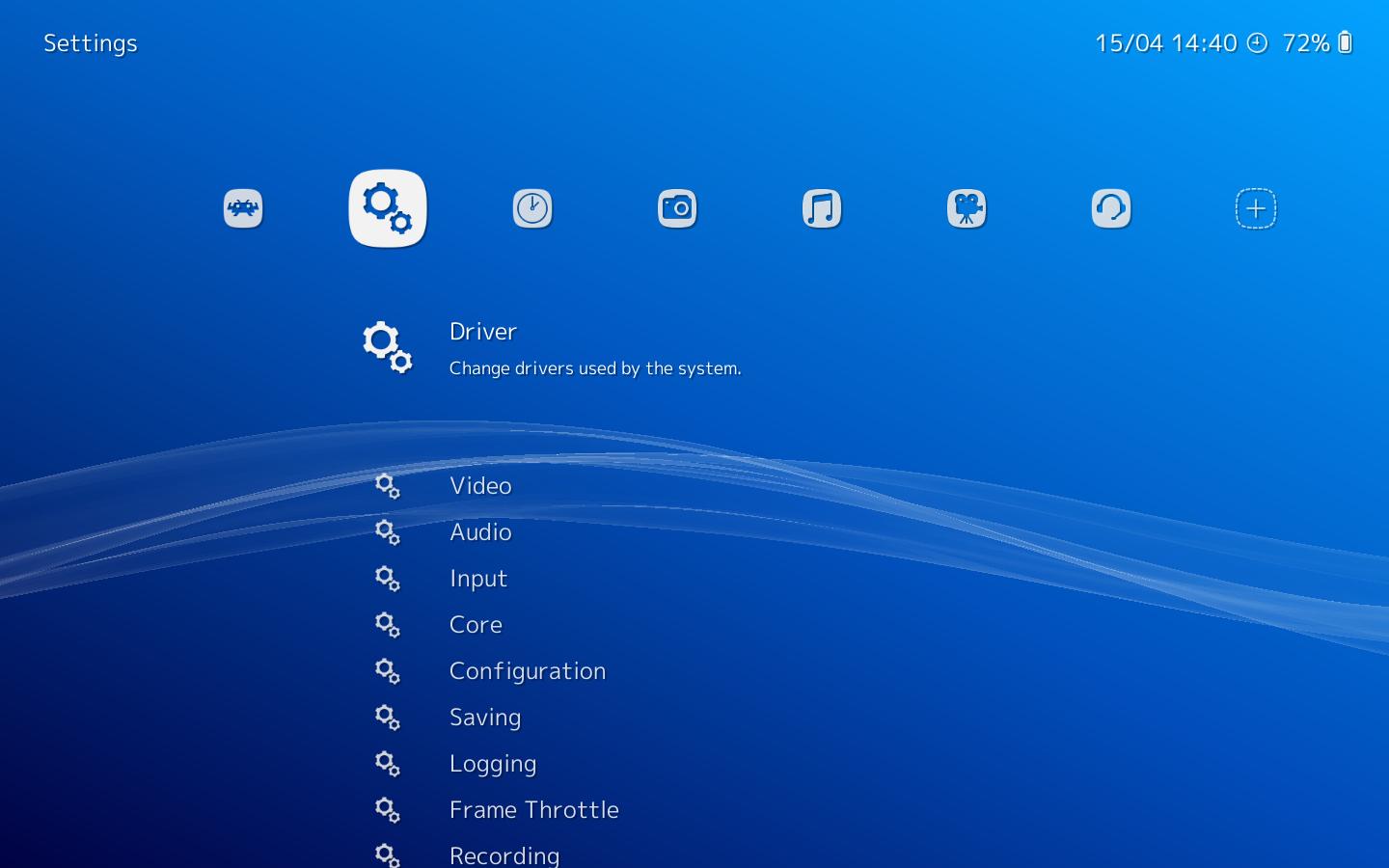Open the Music note icon
The width and height of the screenshot is (1389, 868).
[821, 208]
